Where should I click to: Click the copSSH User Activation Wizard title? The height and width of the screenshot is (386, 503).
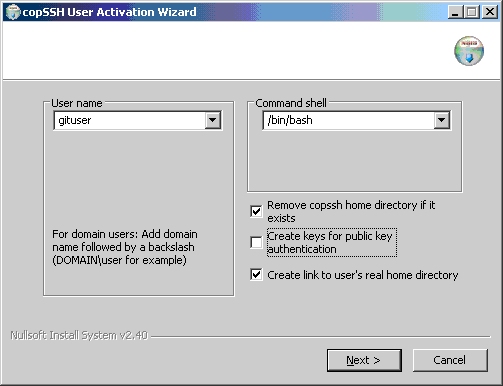[109, 12]
